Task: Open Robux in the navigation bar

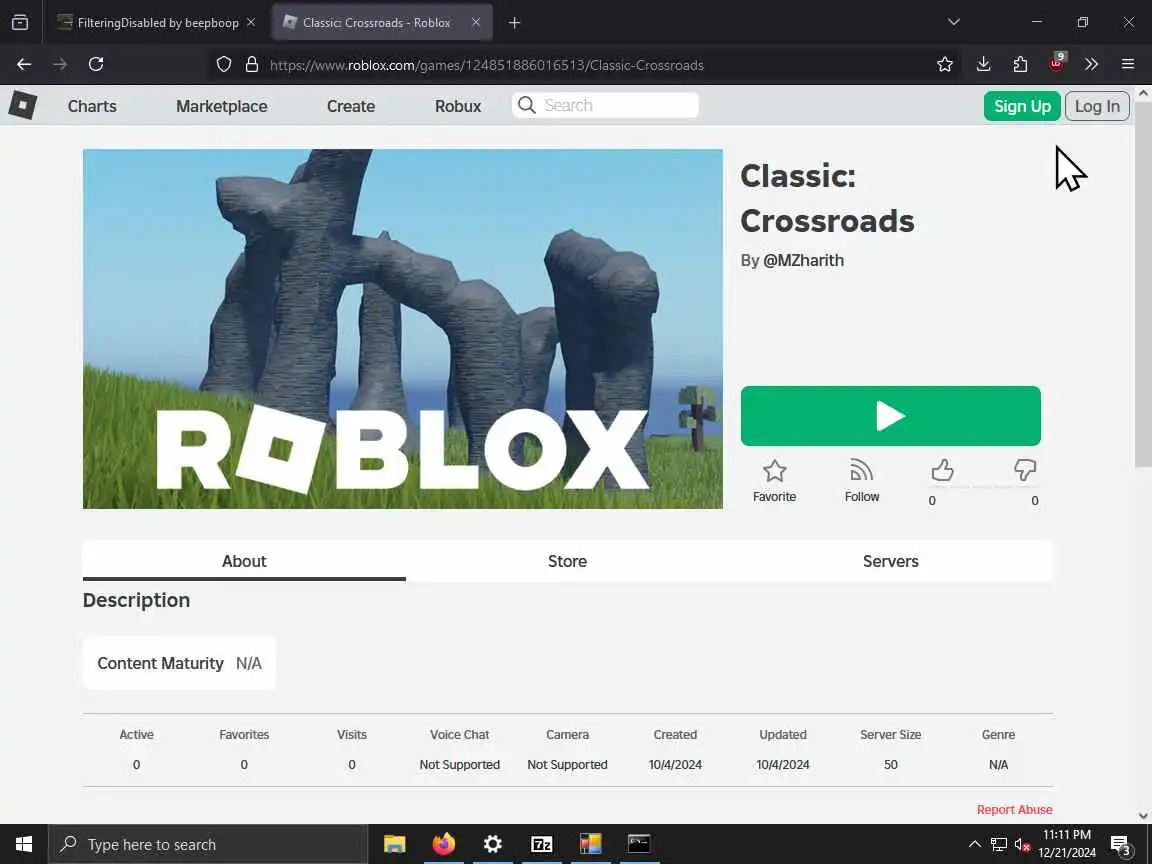Action: (x=458, y=106)
